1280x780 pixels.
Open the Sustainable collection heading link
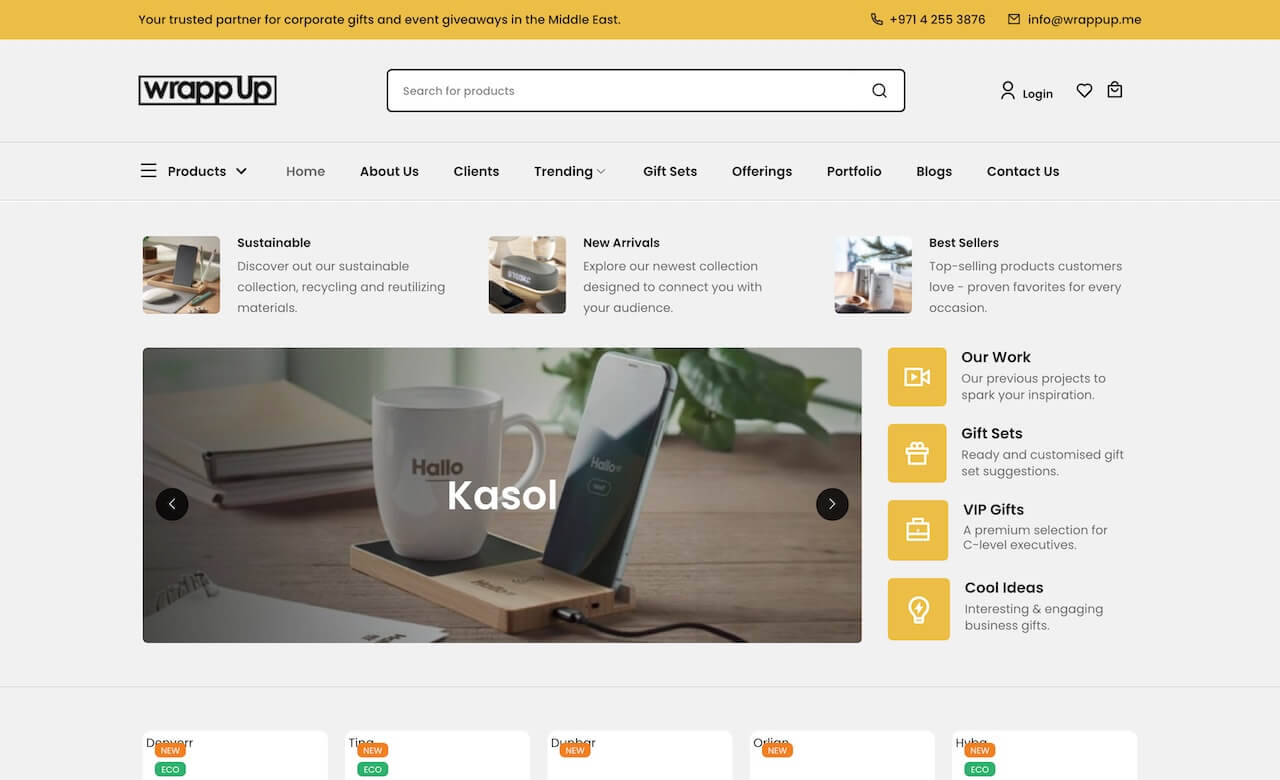pos(274,242)
